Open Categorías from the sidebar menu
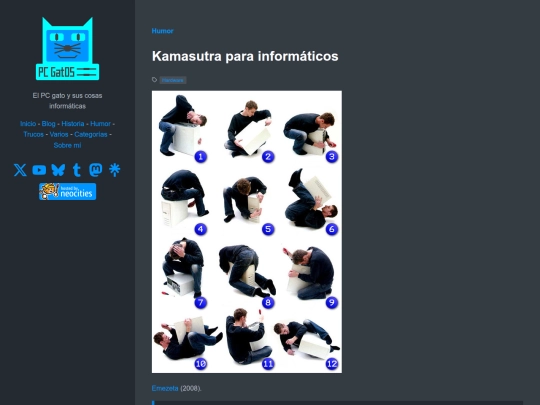540x405 pixels. 91,134
